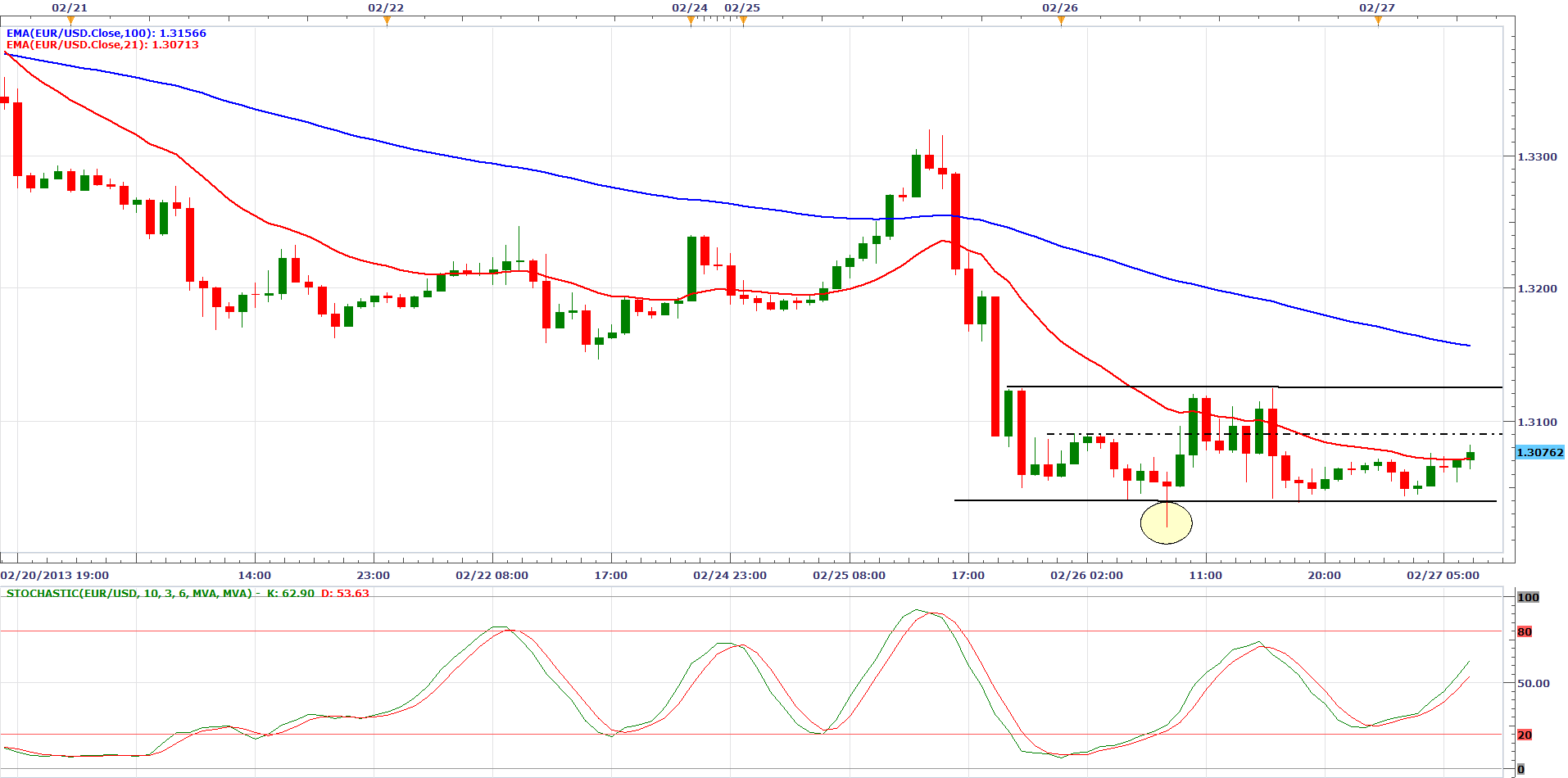
Task: Click the 02/21 orange day marker triangle
Action: point(70,20)
